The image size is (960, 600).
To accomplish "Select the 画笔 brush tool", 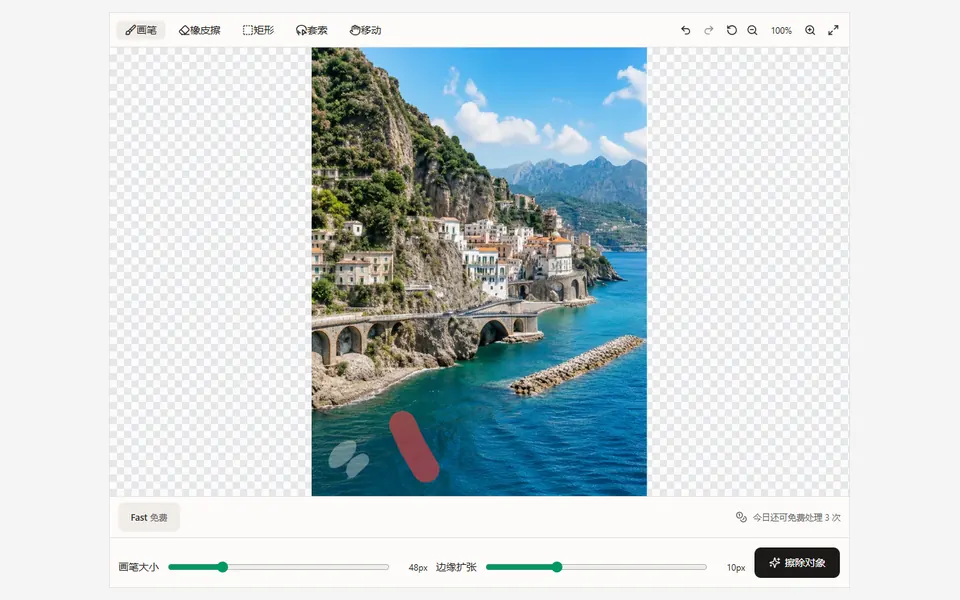I will (x=141, y=30).
